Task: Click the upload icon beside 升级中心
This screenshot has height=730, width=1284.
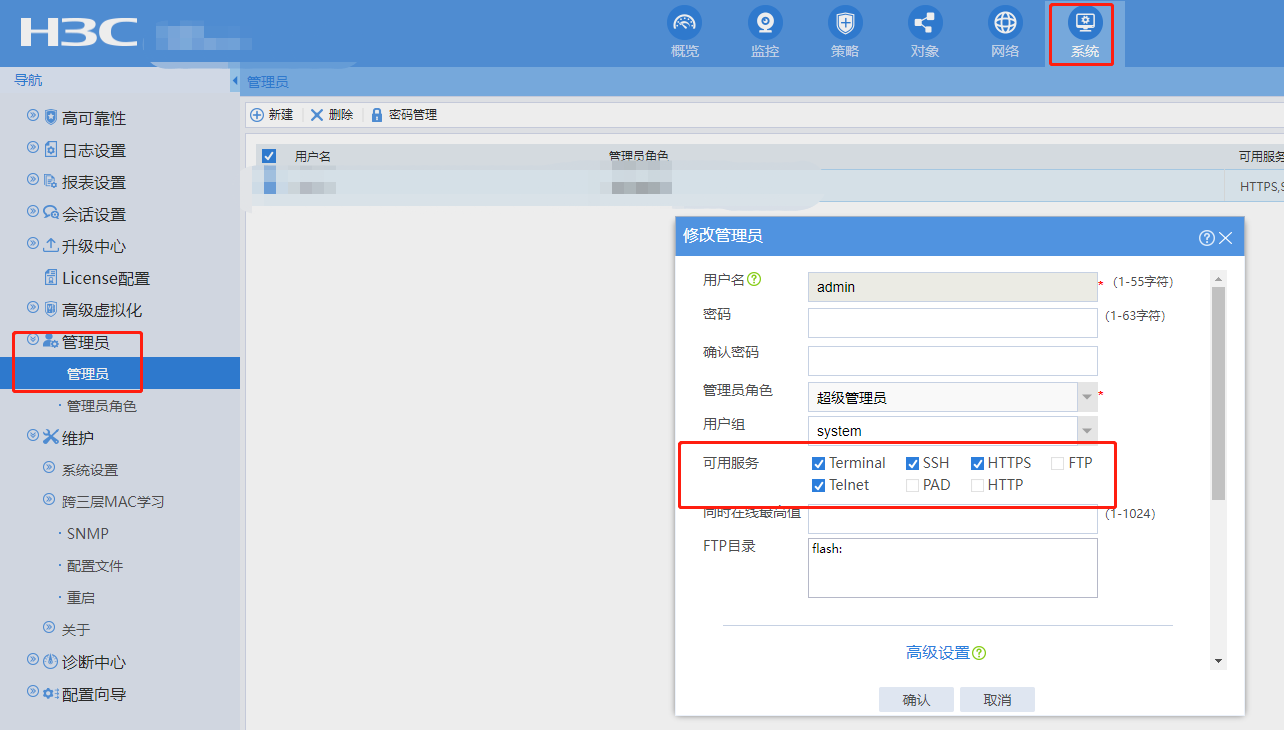Action: pyautogui.click(x=51, y=245)
